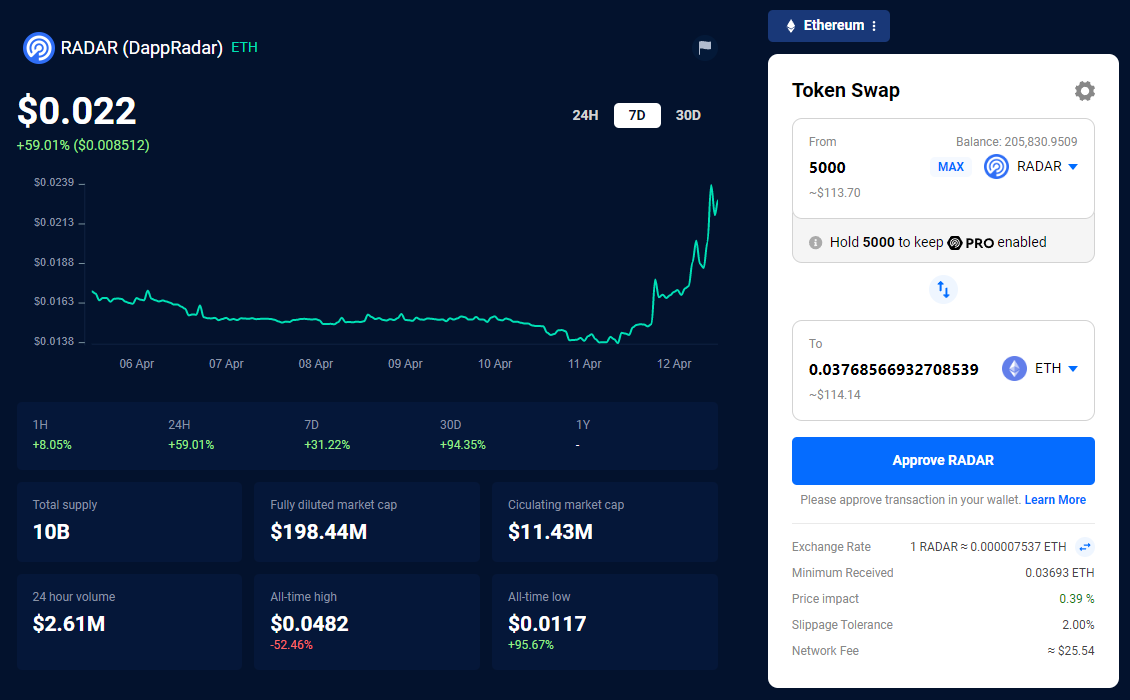The image size is (1130, 700).
Task: Swap From and To tokens arrows
Action: click(943, 290)
